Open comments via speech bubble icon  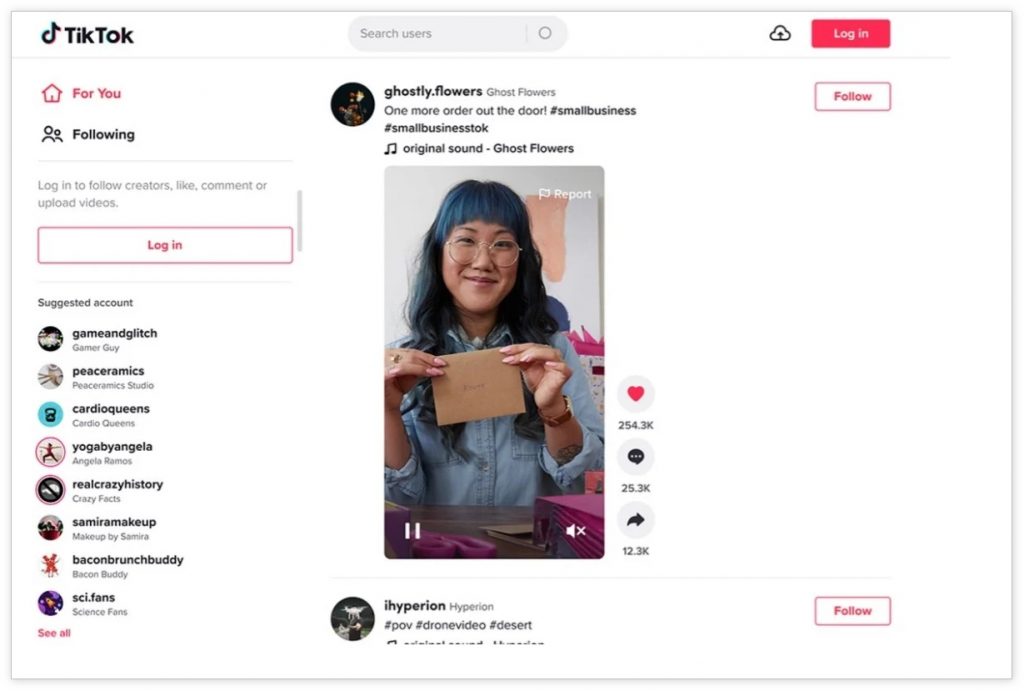635,457
